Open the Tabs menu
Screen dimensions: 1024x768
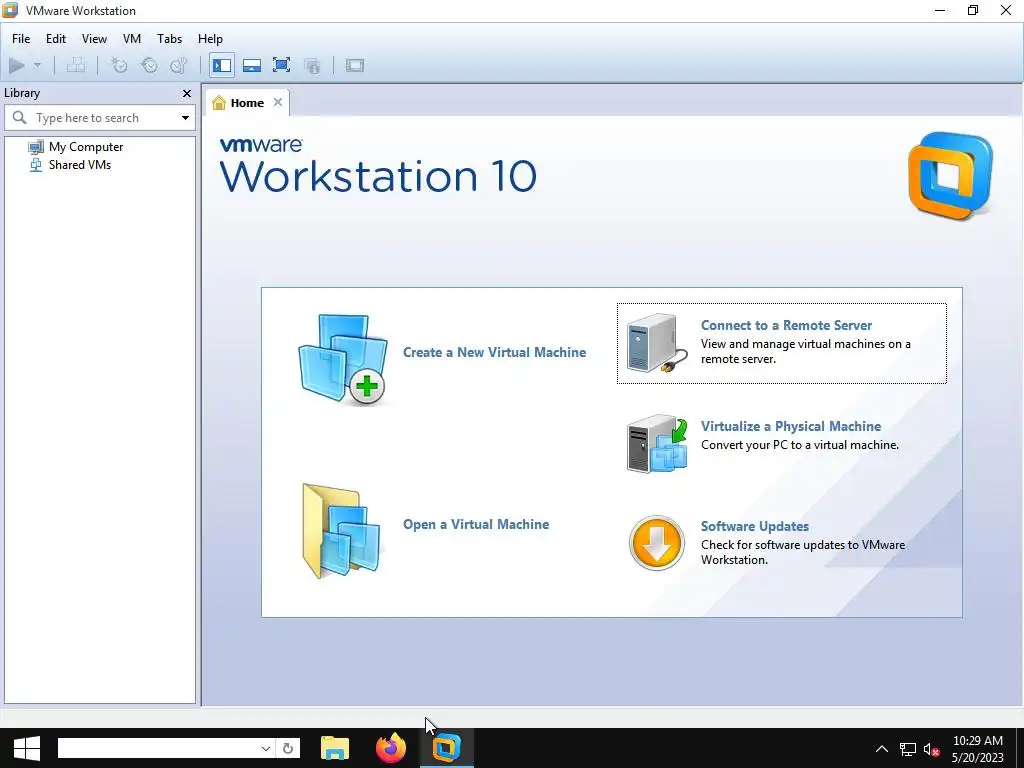(x=169, y=39)
